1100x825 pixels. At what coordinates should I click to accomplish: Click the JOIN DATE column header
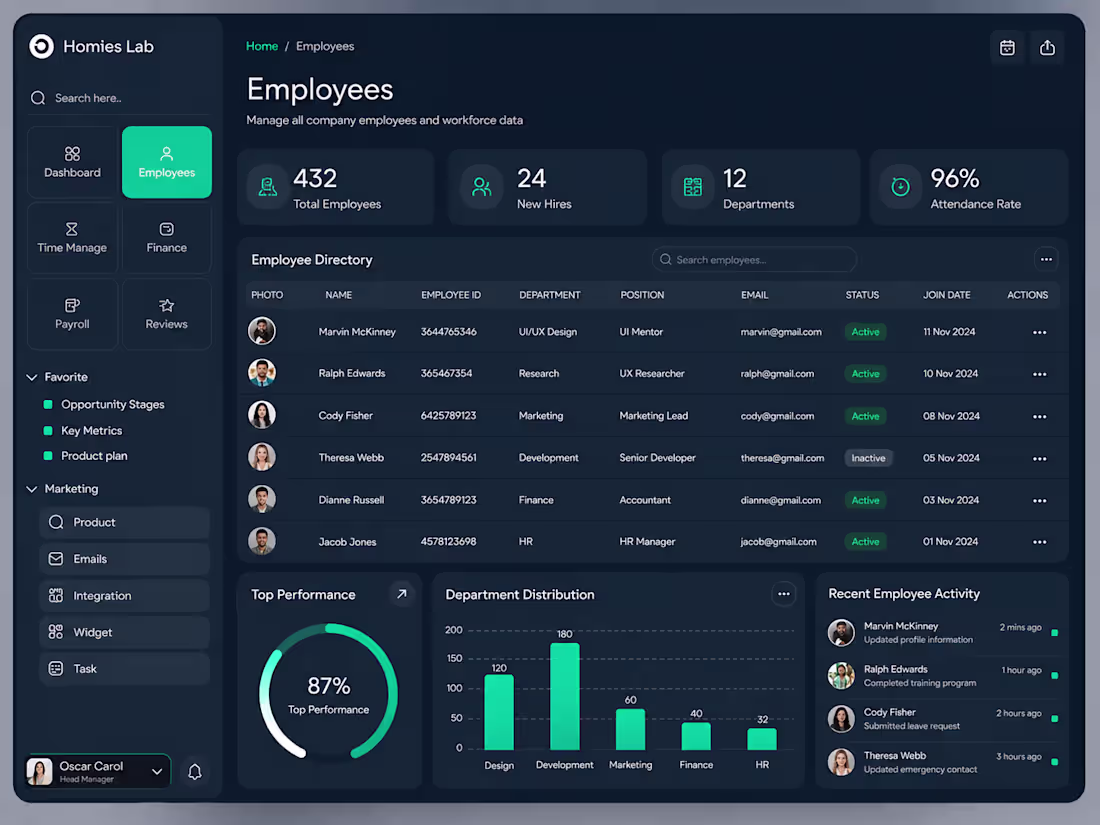(946, 295)
